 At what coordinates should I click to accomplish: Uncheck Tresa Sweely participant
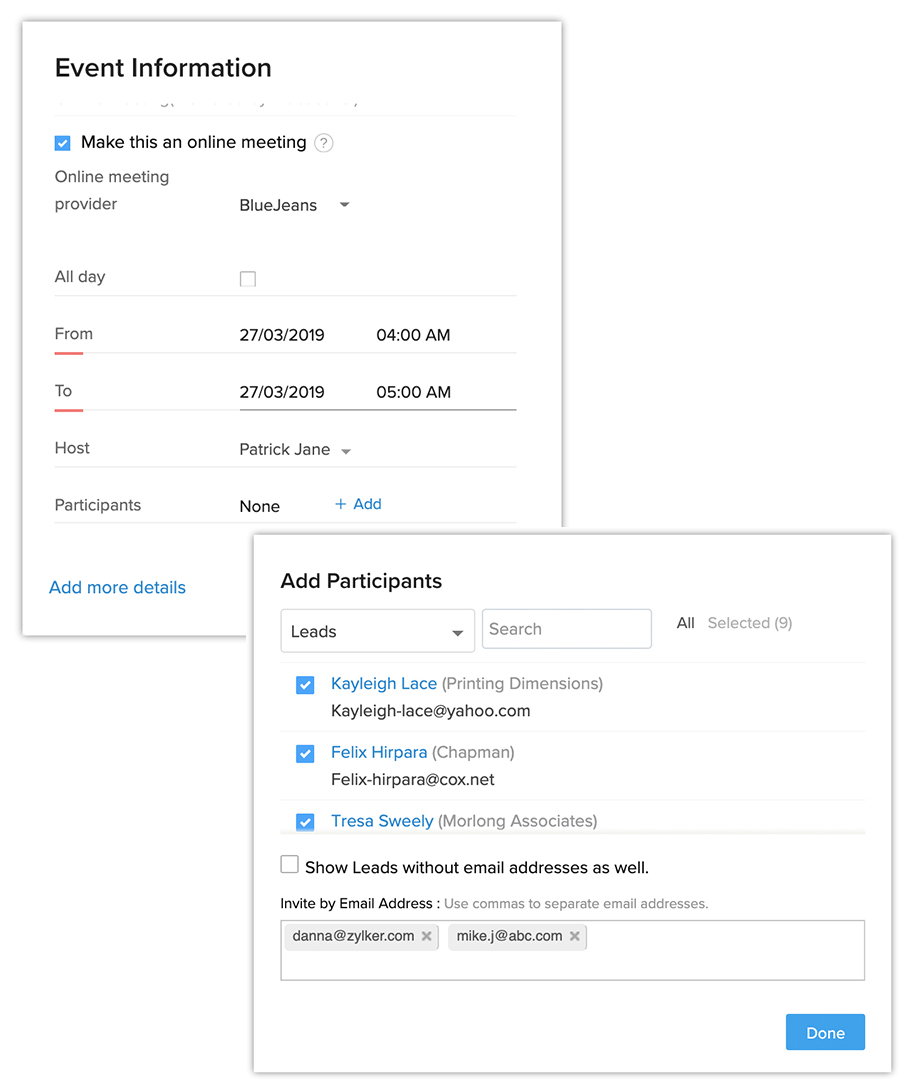click(305, 822)
